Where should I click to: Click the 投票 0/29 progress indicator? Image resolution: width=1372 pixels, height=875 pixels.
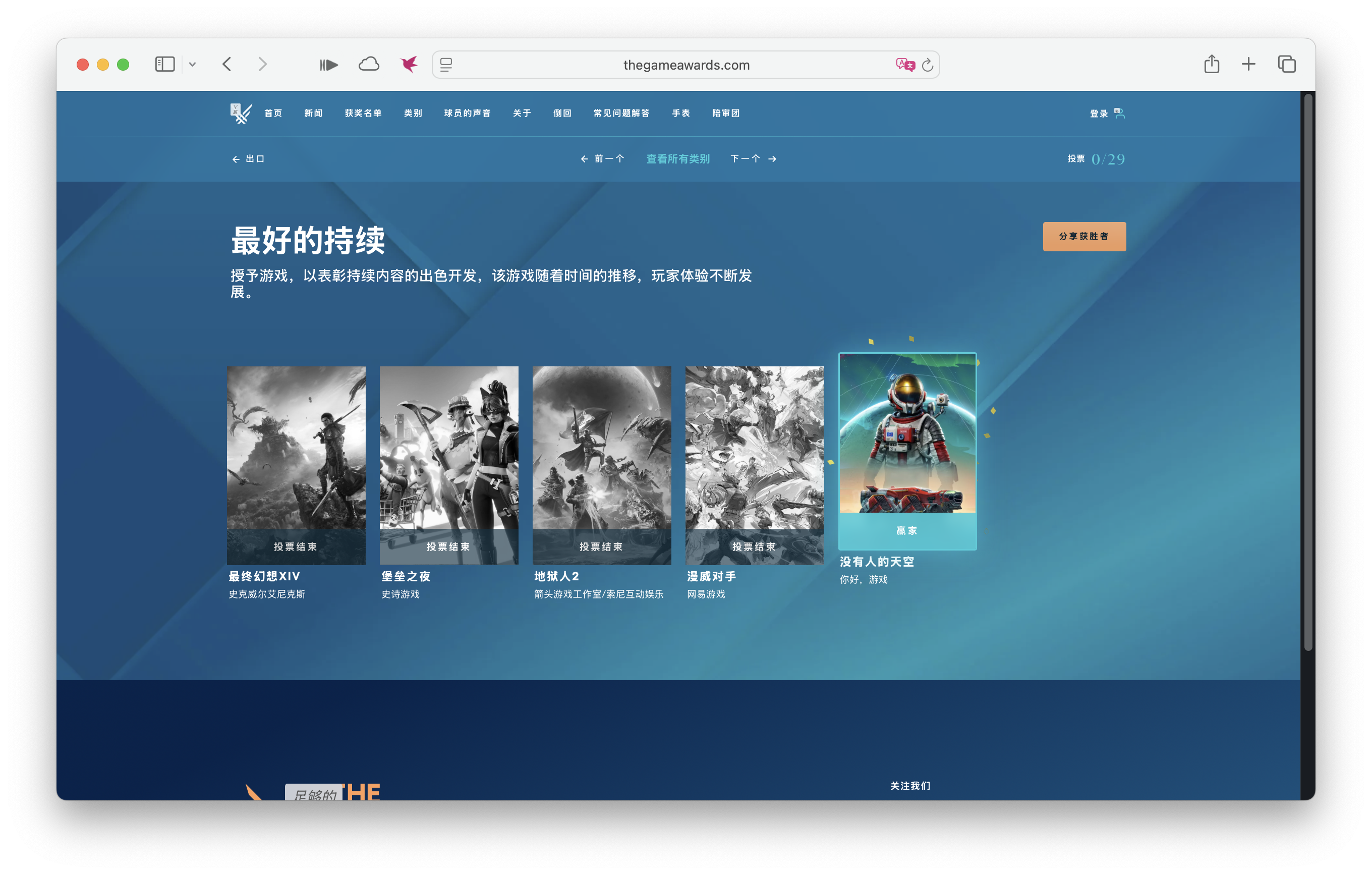tap(1095, 158)
